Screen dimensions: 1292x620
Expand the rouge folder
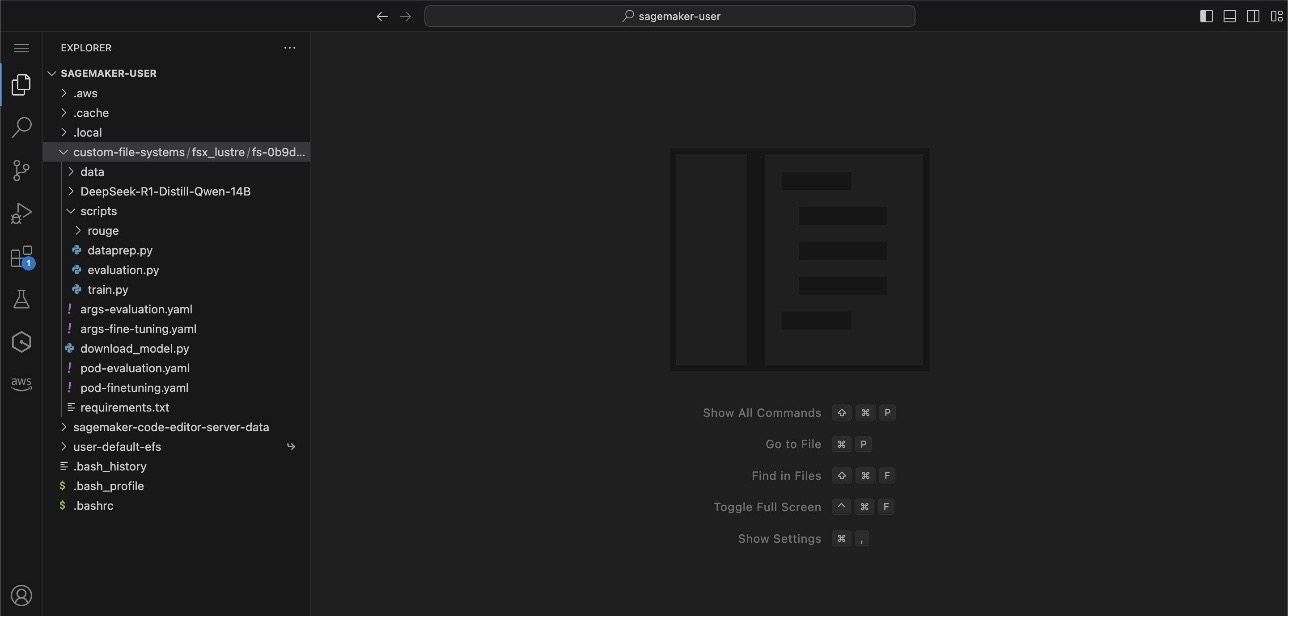(x=176, y=231)
